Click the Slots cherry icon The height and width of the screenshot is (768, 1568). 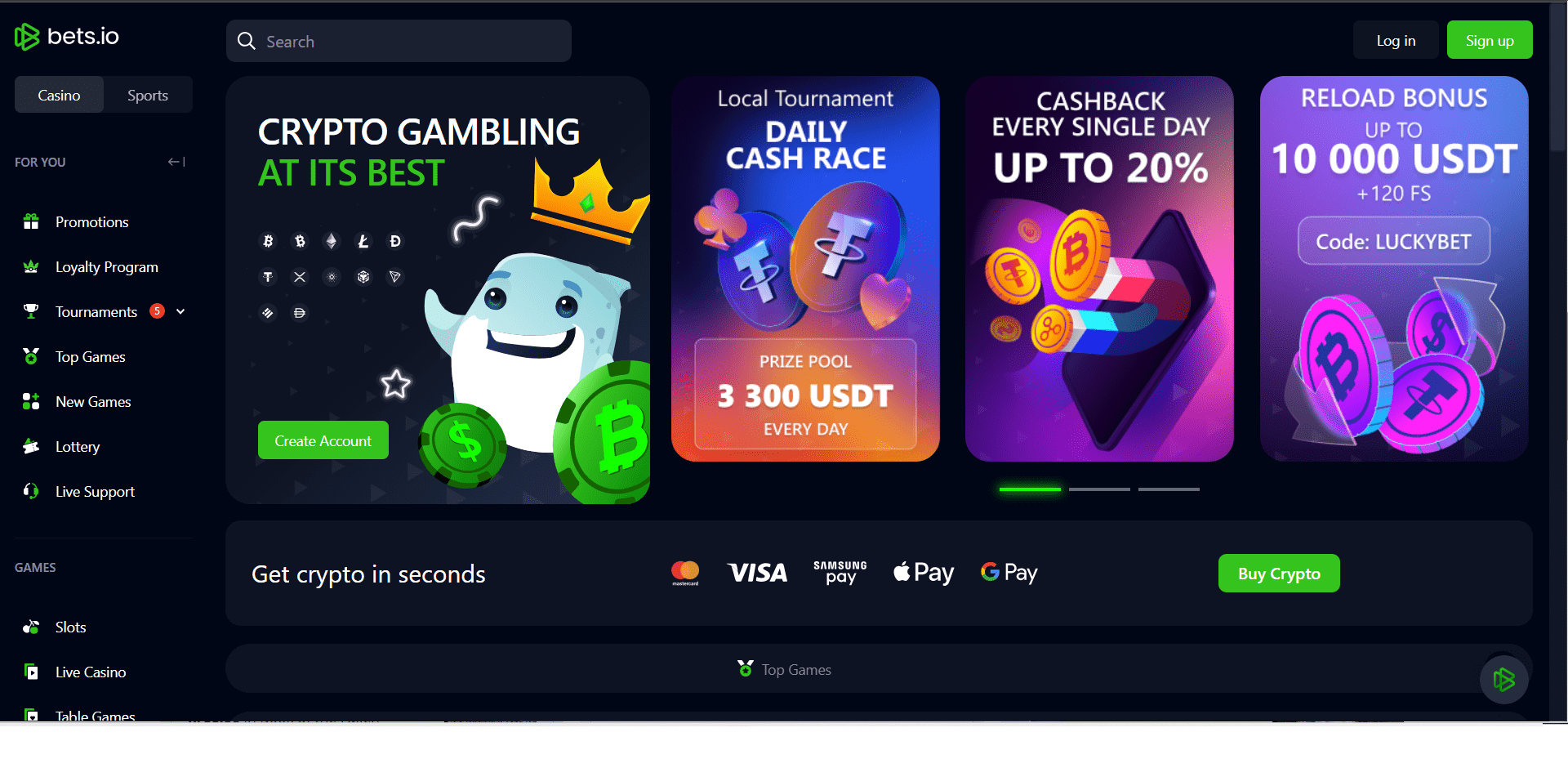(x=31, y=627)
